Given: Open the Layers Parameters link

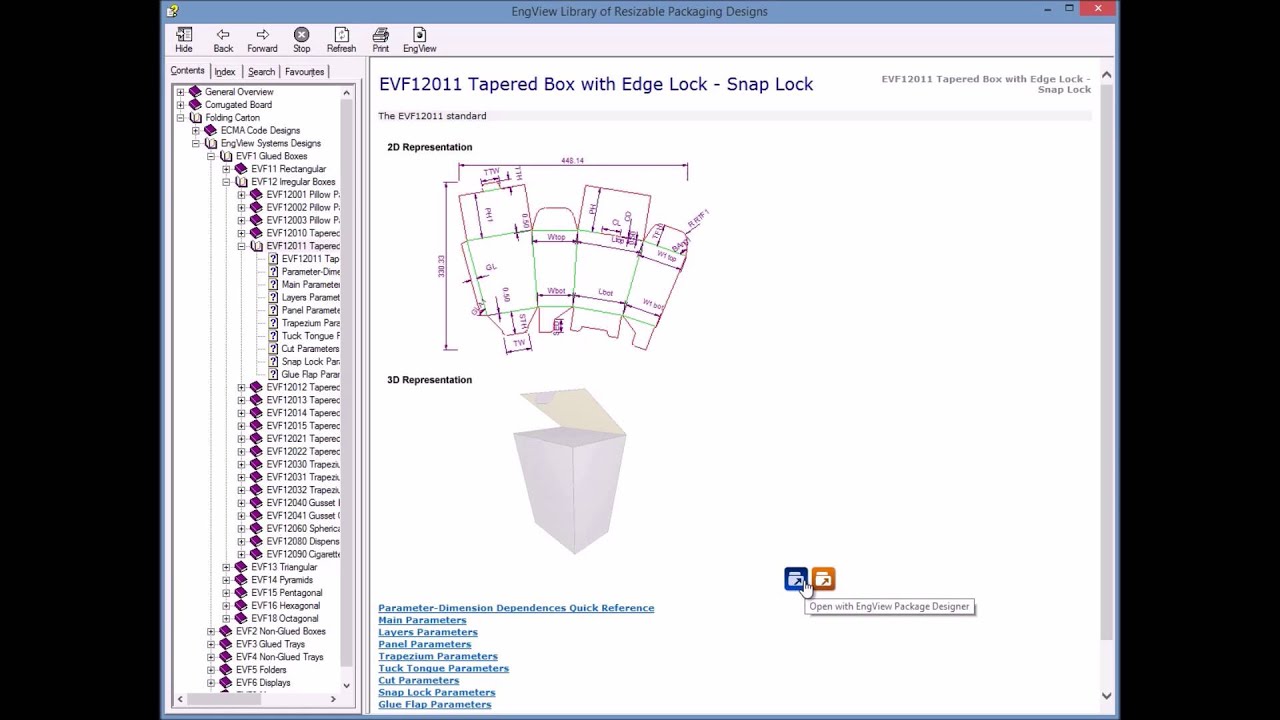Looking at the screenshot, I should [x=428, y=632].
